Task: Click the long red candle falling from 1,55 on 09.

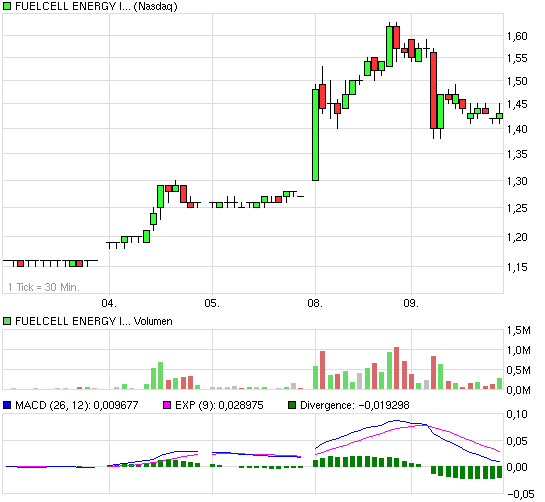Action: coord(433,91)
